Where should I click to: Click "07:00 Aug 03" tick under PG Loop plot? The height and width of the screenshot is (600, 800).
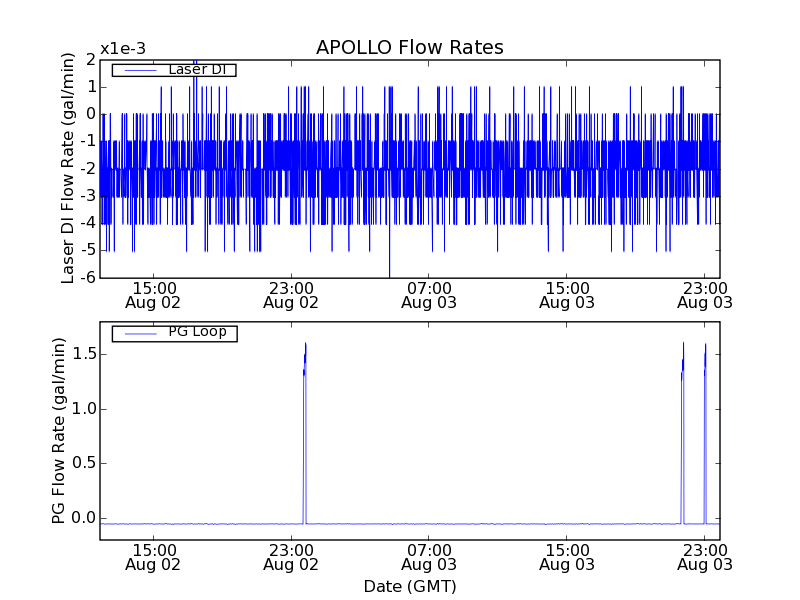(x=429, y=558)
